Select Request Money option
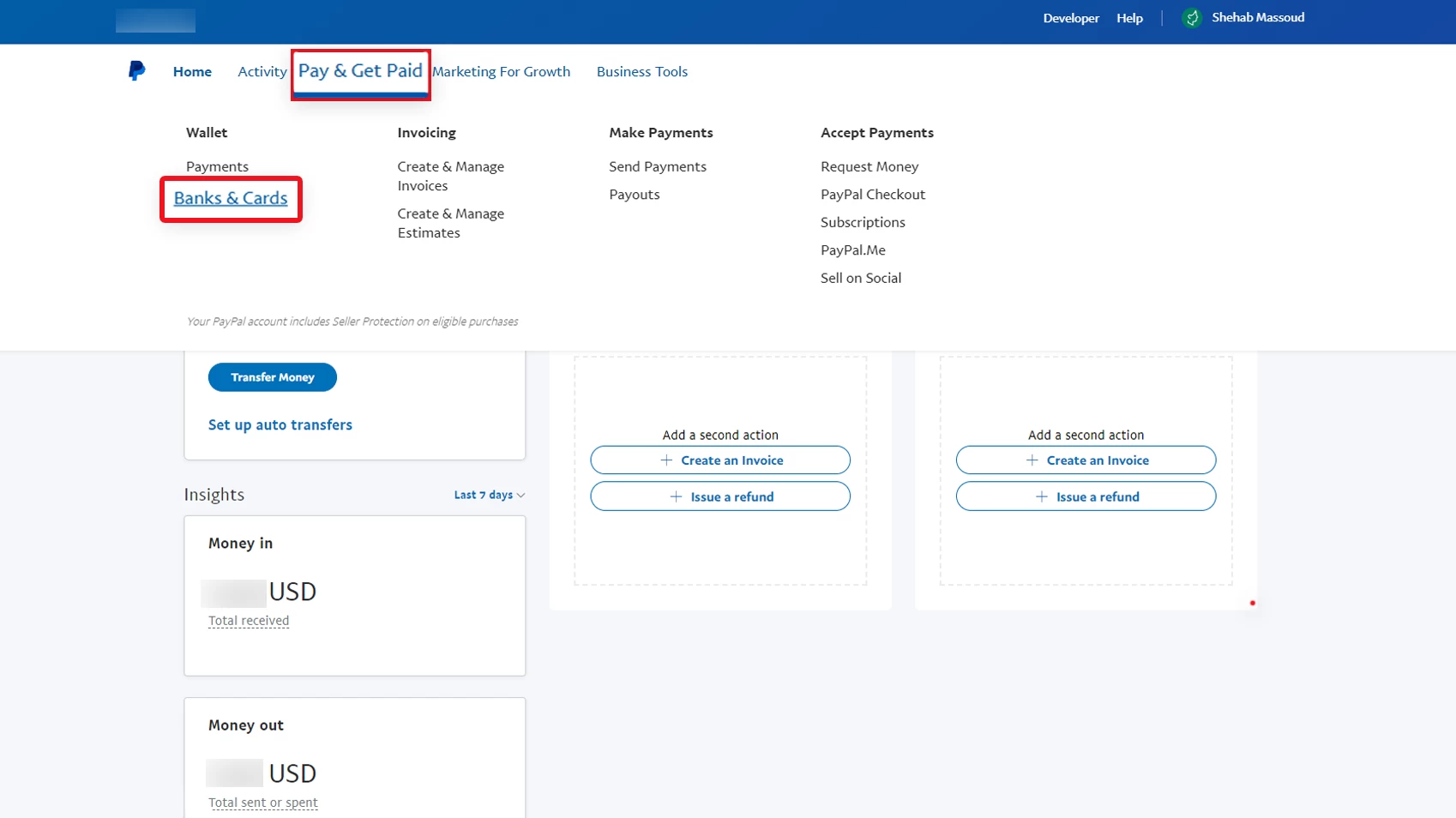 pyautogui.click(x=869, y=166)
